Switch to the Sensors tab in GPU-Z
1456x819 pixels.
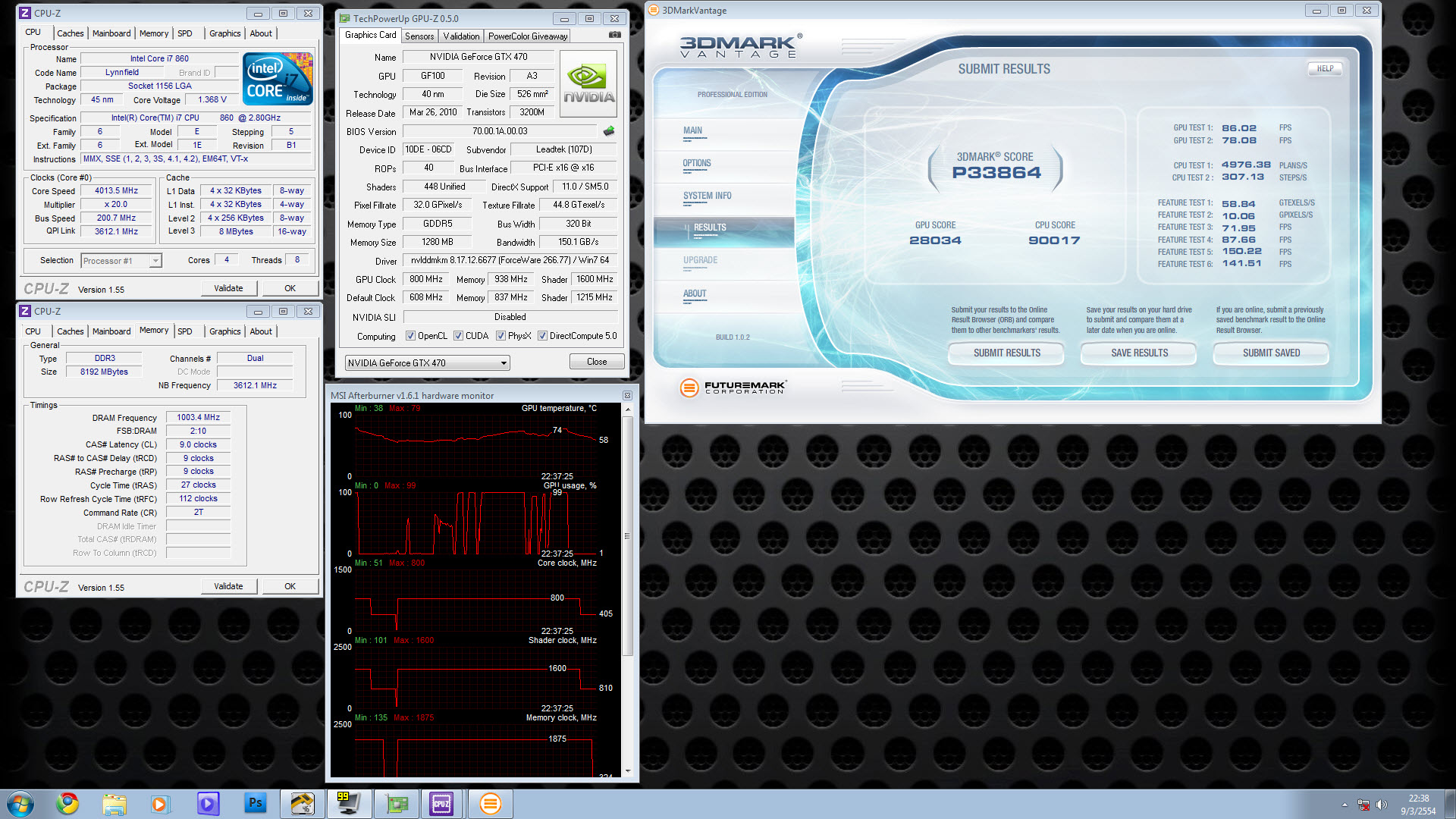point(419,36)
